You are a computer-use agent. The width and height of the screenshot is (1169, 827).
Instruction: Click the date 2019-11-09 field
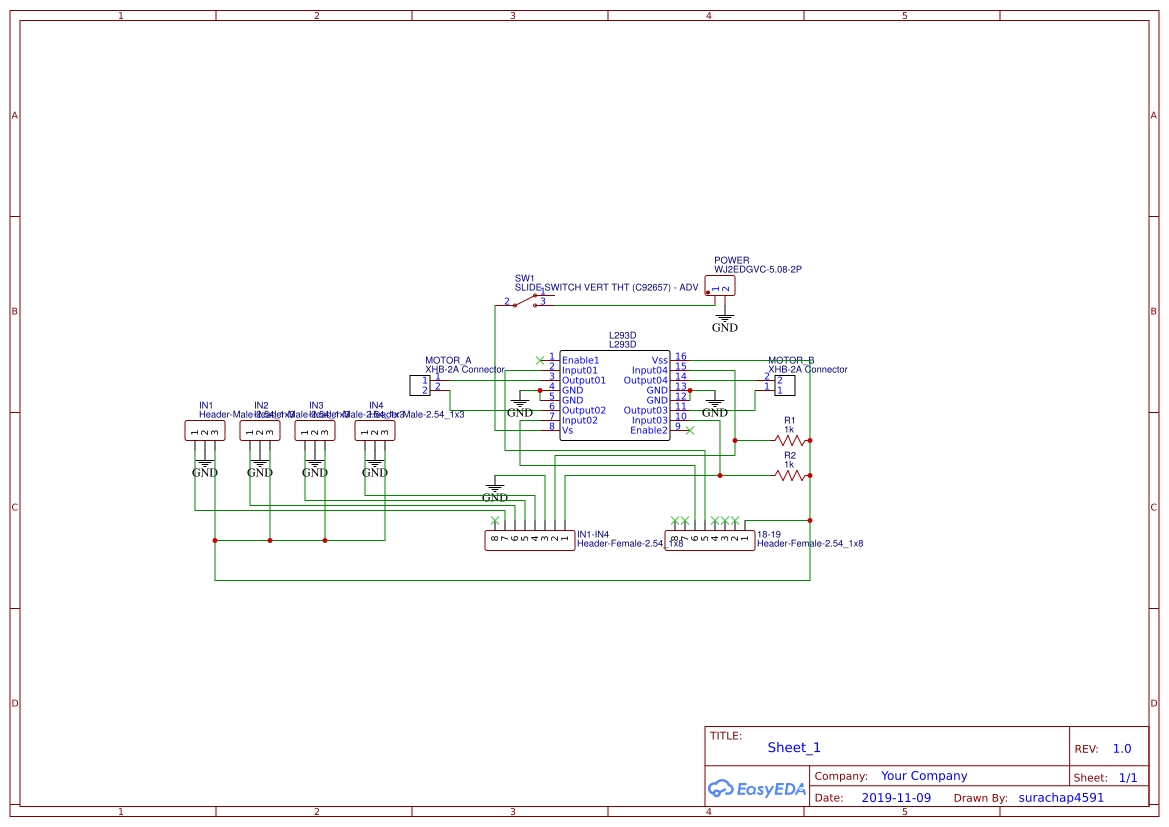pyautogui.click(x=896, y=797)
